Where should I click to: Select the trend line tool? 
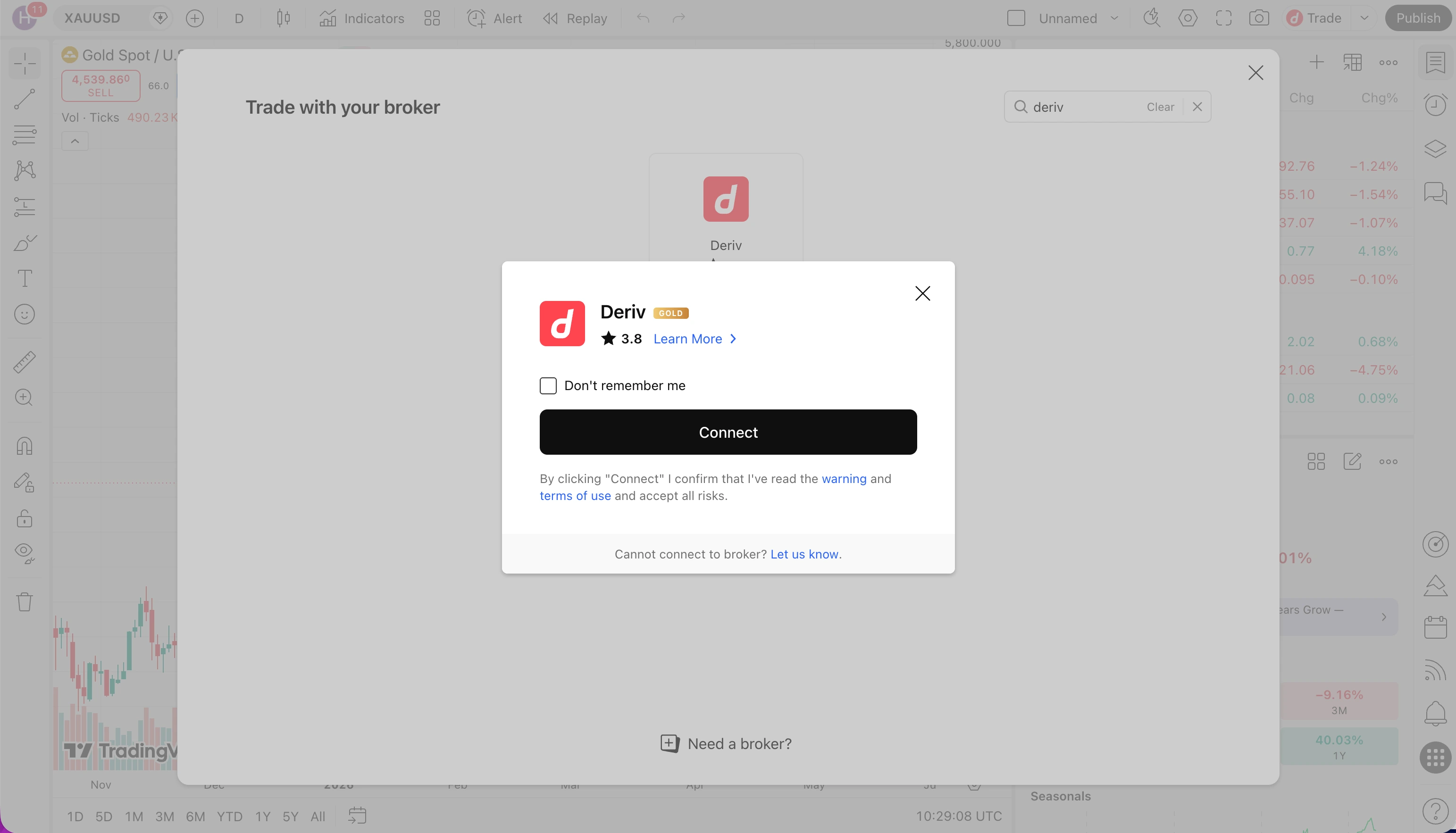25,99
